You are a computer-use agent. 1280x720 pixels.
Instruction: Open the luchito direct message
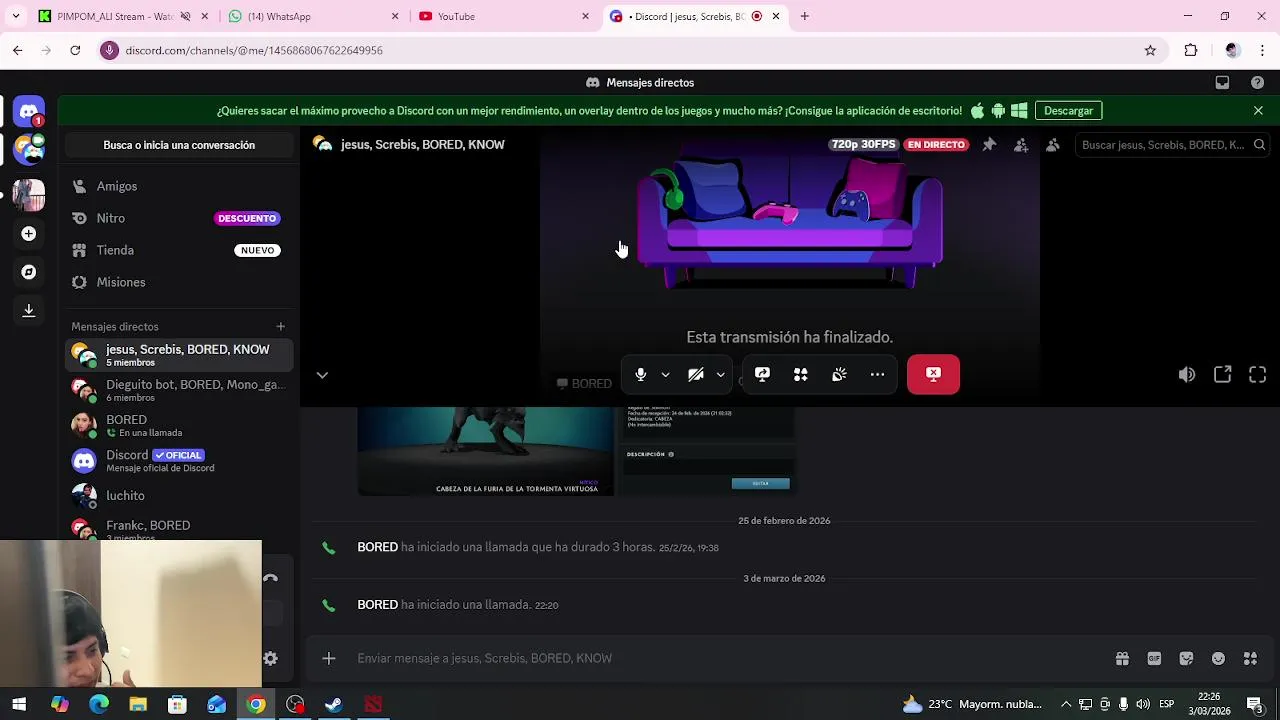(x=179, y=495)
